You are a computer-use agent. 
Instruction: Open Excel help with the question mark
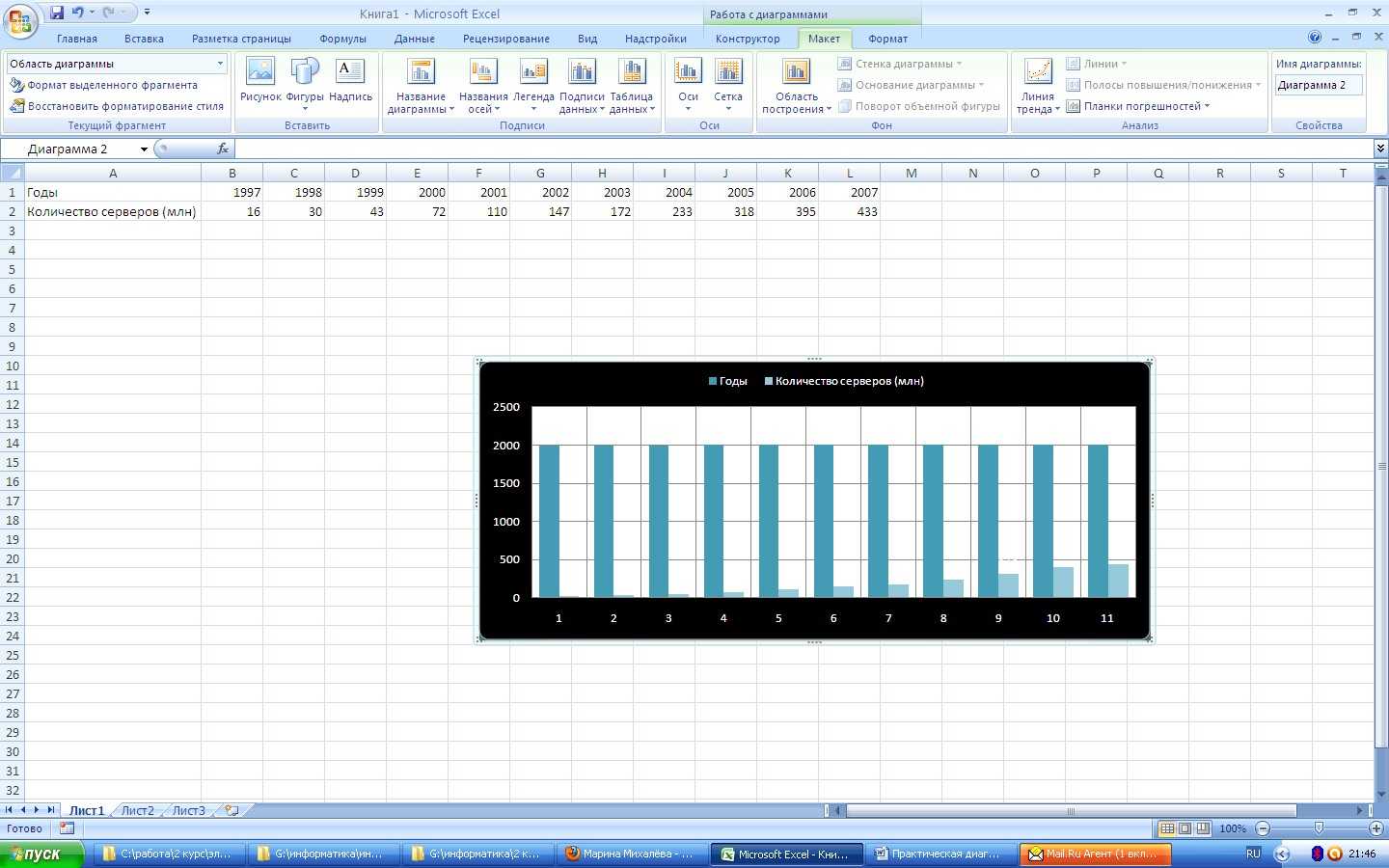point(1315,38)
